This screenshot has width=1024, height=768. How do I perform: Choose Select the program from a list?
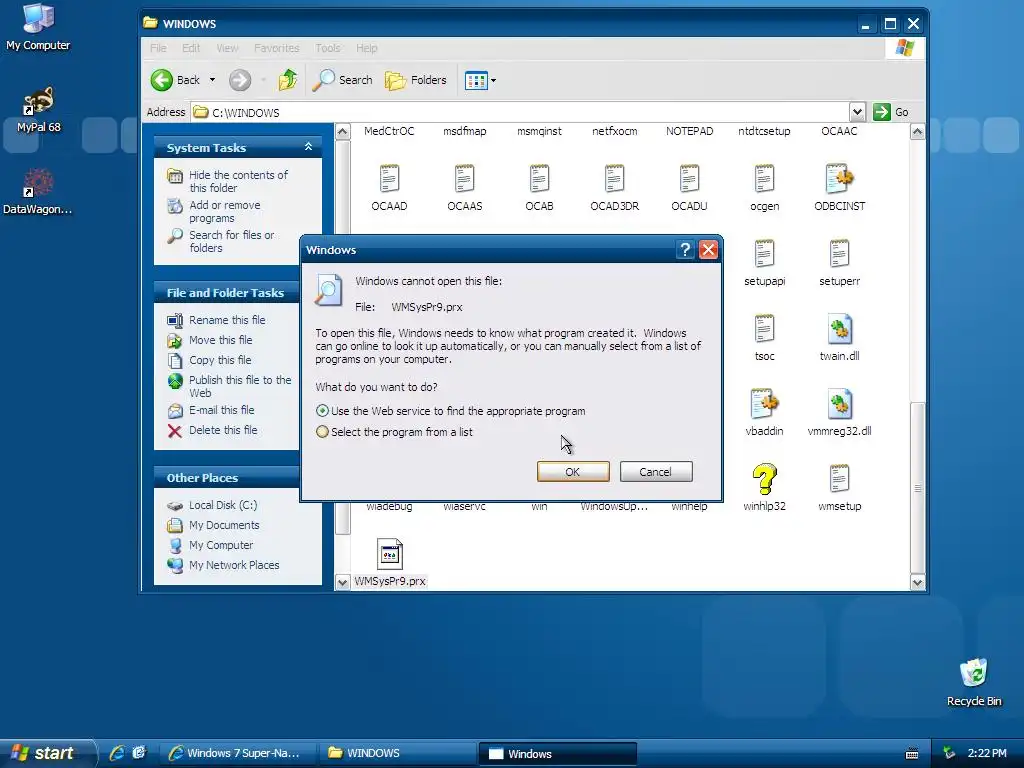click(322, 432)
